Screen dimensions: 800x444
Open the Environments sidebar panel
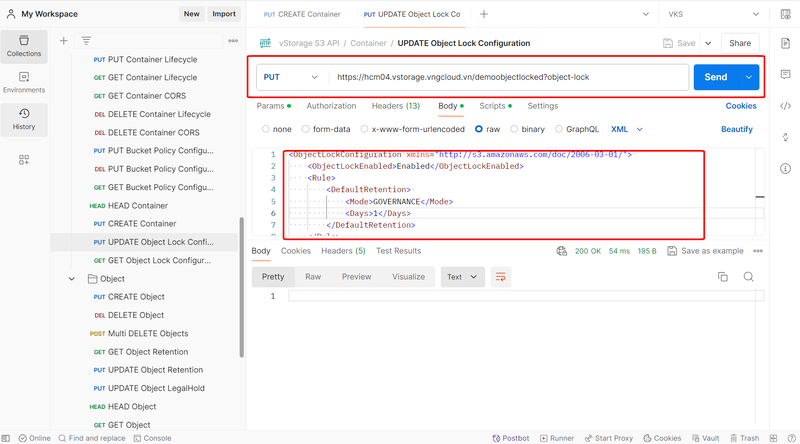point(24,82)
